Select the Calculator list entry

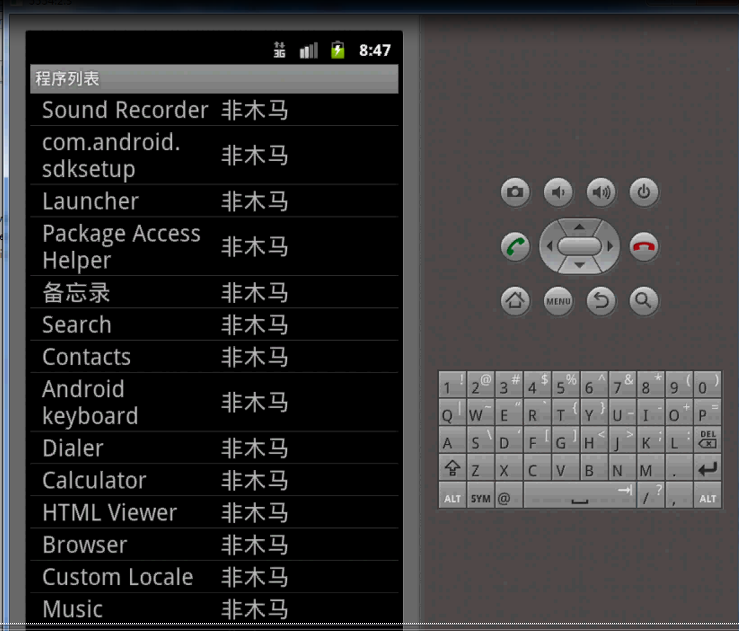(x=214, y=480)
